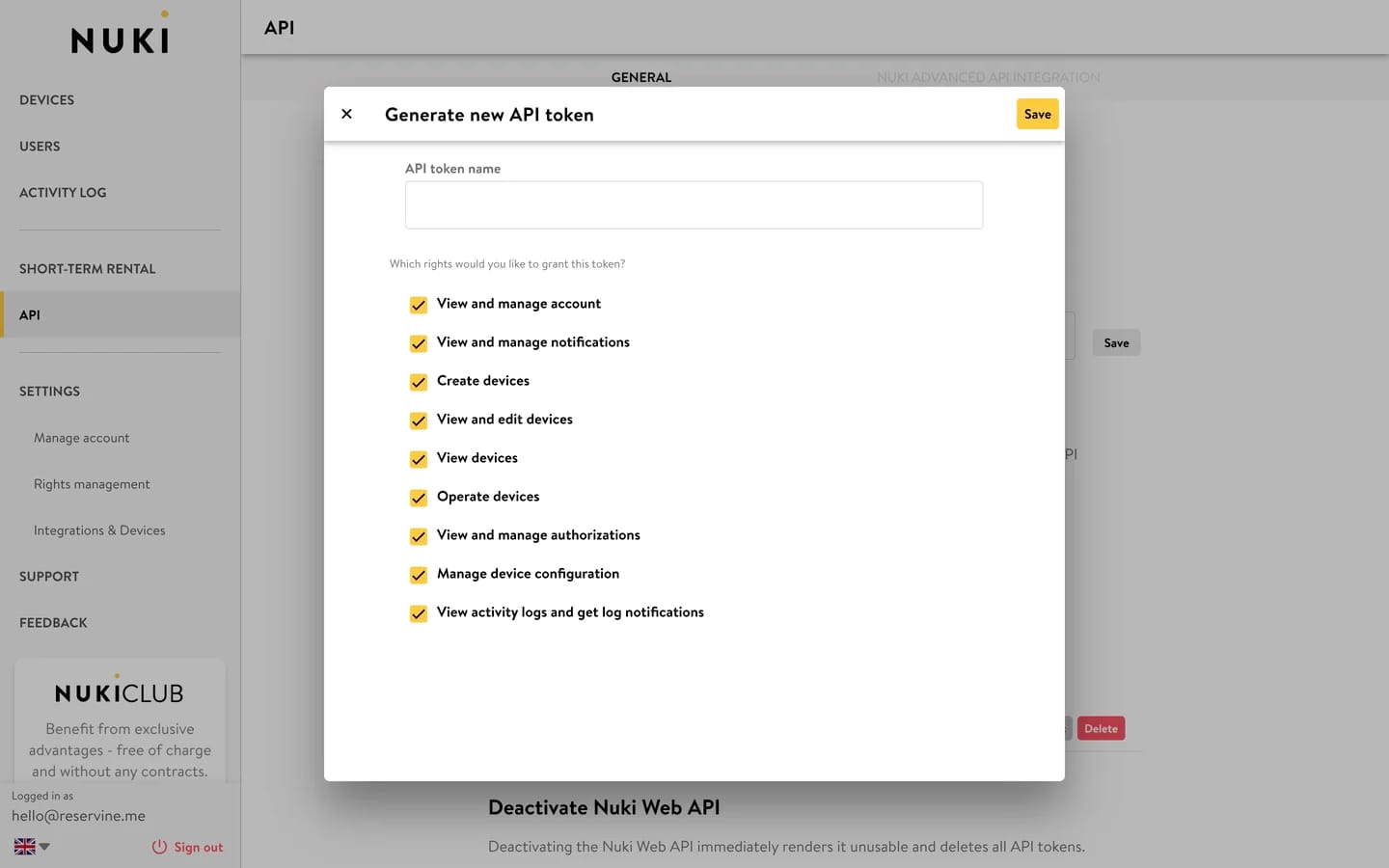Open Devices in the sidebar
Viewport: 1389px width, 868px height.
[46, 100]
